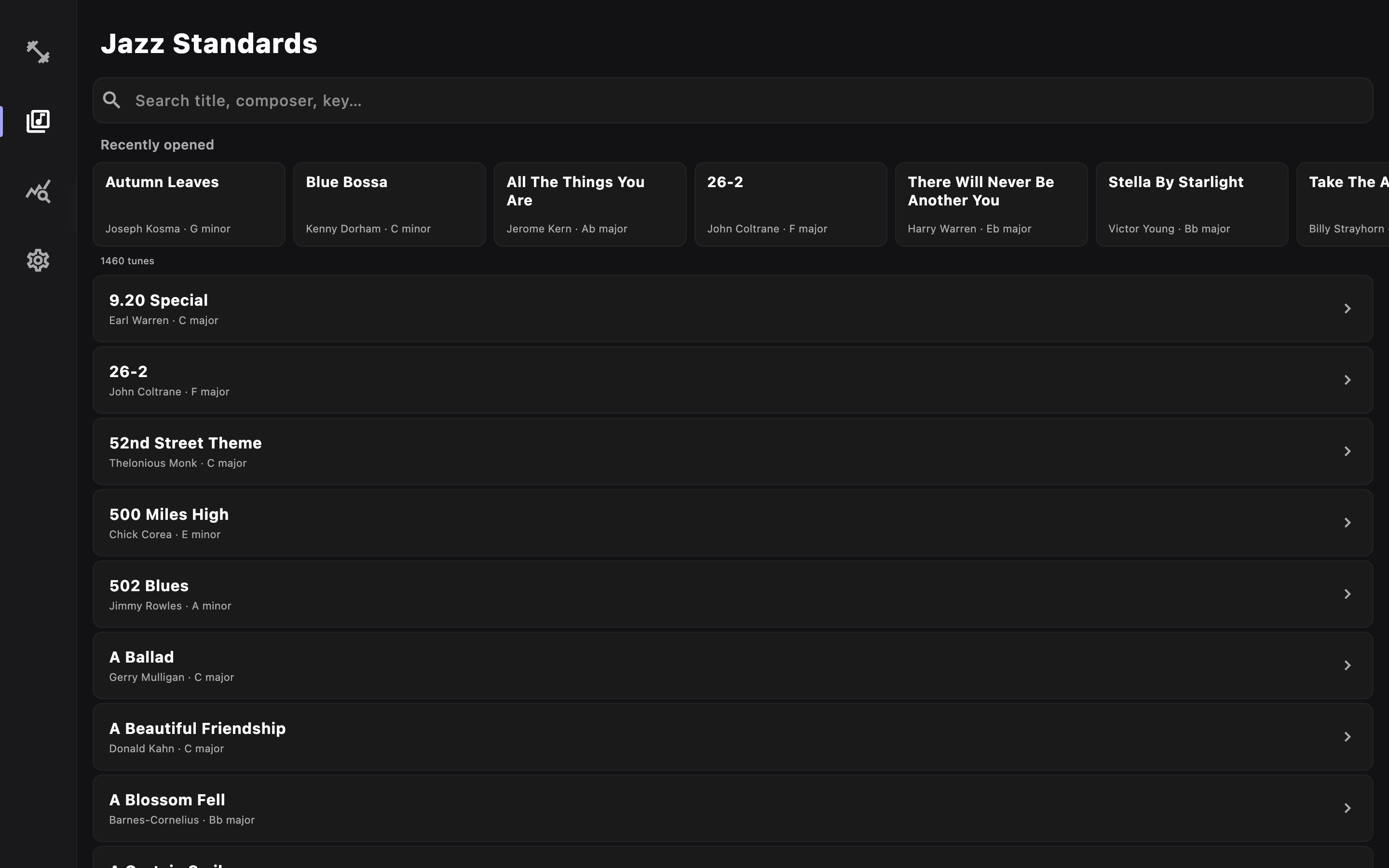This screenshot has height=868, width=1389.
Task: Focus the search title, composer, key field
Action: pyautogui.click(x=746, y=100)
